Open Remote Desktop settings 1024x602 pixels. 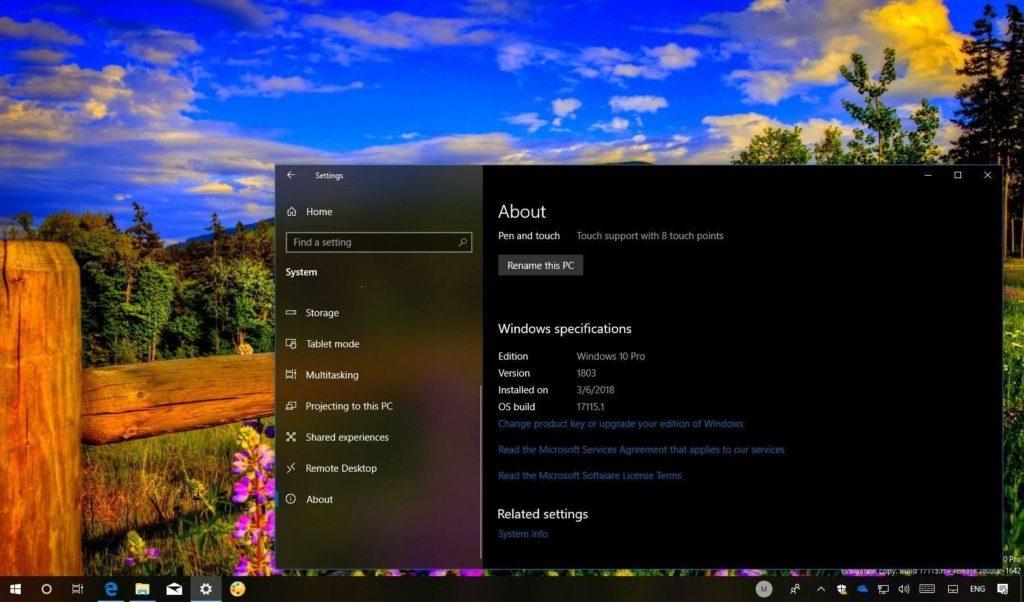[x=339, y=468]
